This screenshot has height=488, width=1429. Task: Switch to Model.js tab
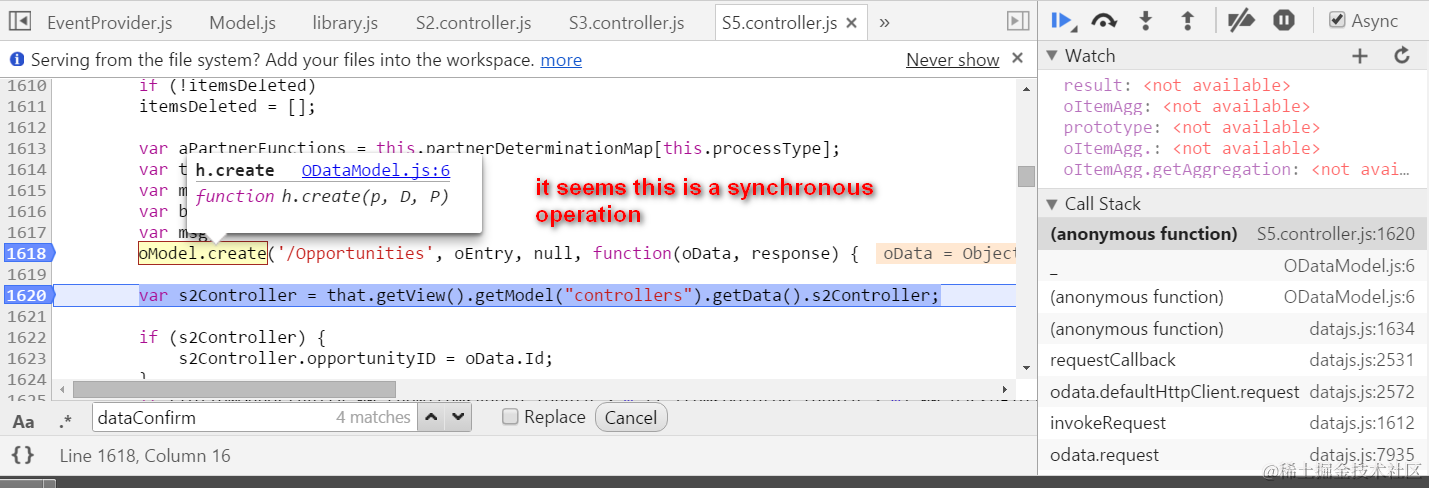pyautogui.click(x=242, y=22)
